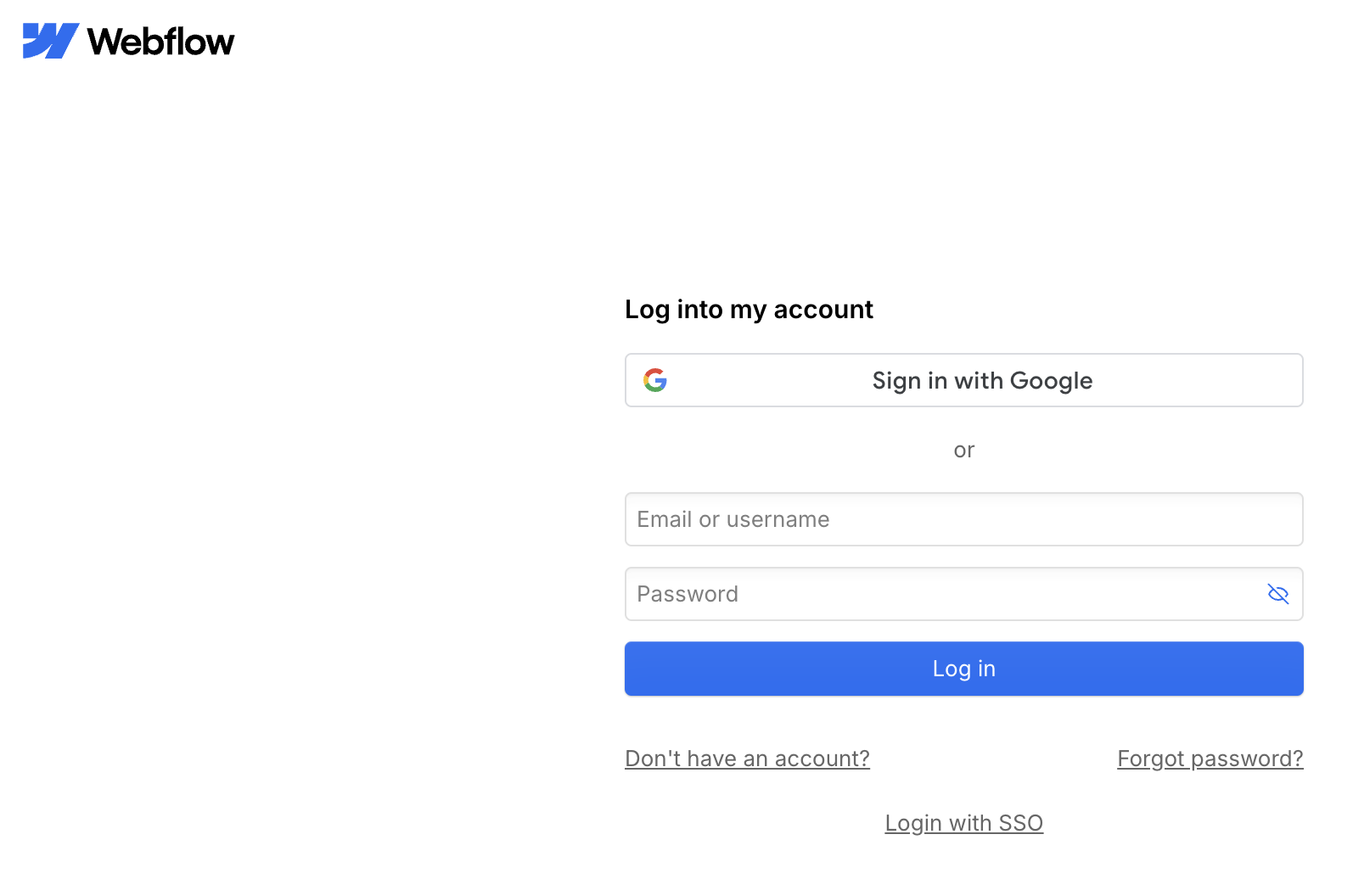Go to the Webflow homepage via header logo

(x=128, y=41)
